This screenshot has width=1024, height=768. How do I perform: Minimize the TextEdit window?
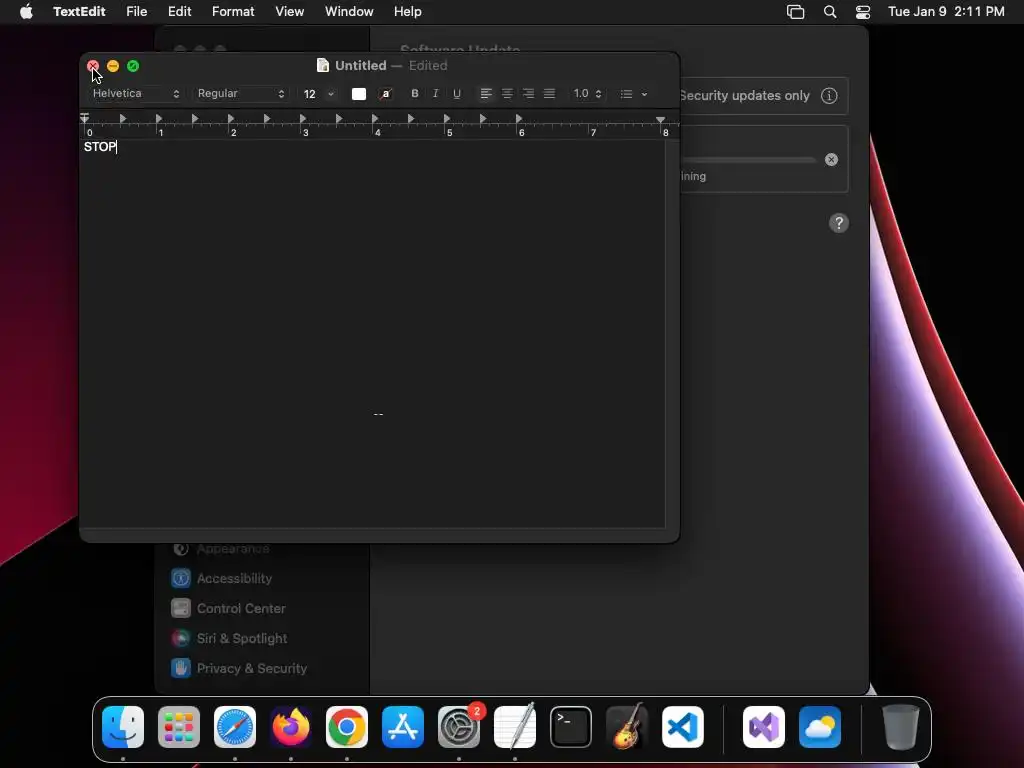(113, 66)
